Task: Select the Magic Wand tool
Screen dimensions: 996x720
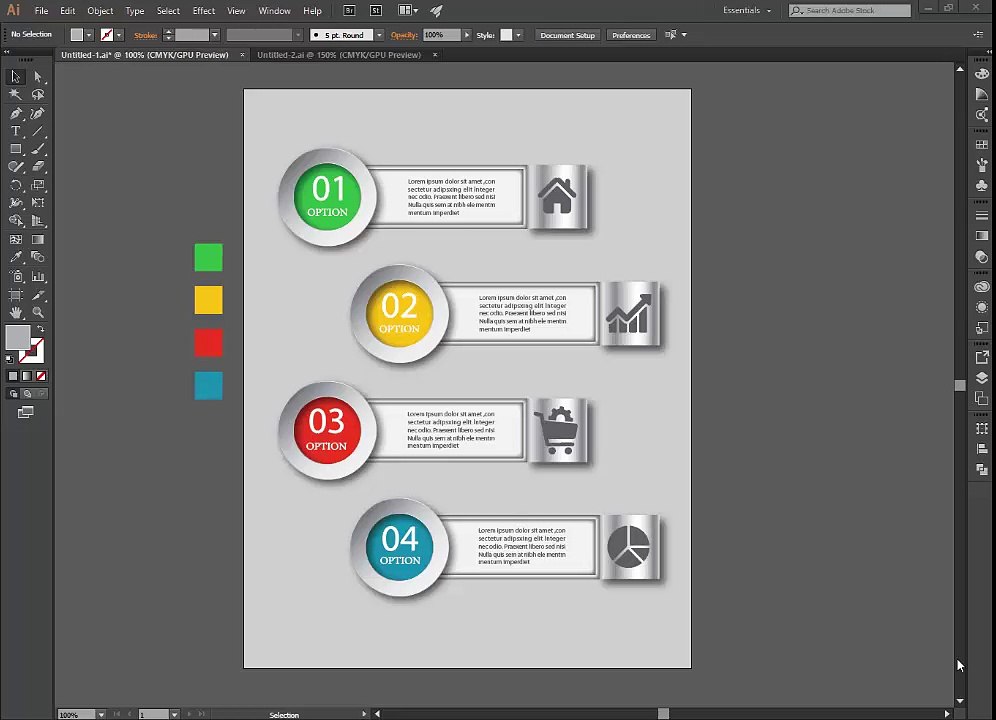Action: (x=15, y=95)
